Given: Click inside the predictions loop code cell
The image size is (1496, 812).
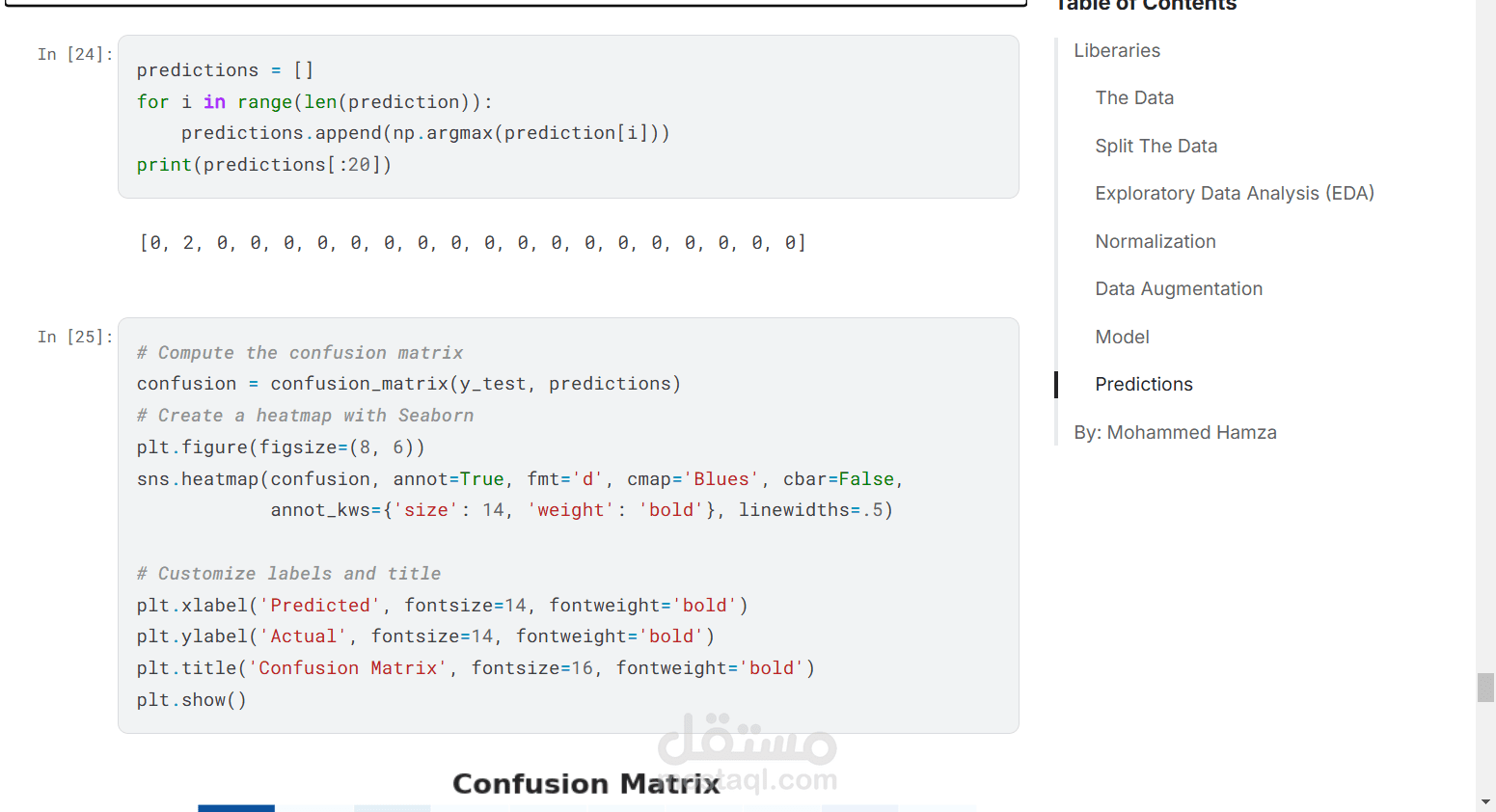Looking at the screenshot, I should coord(567,117).
